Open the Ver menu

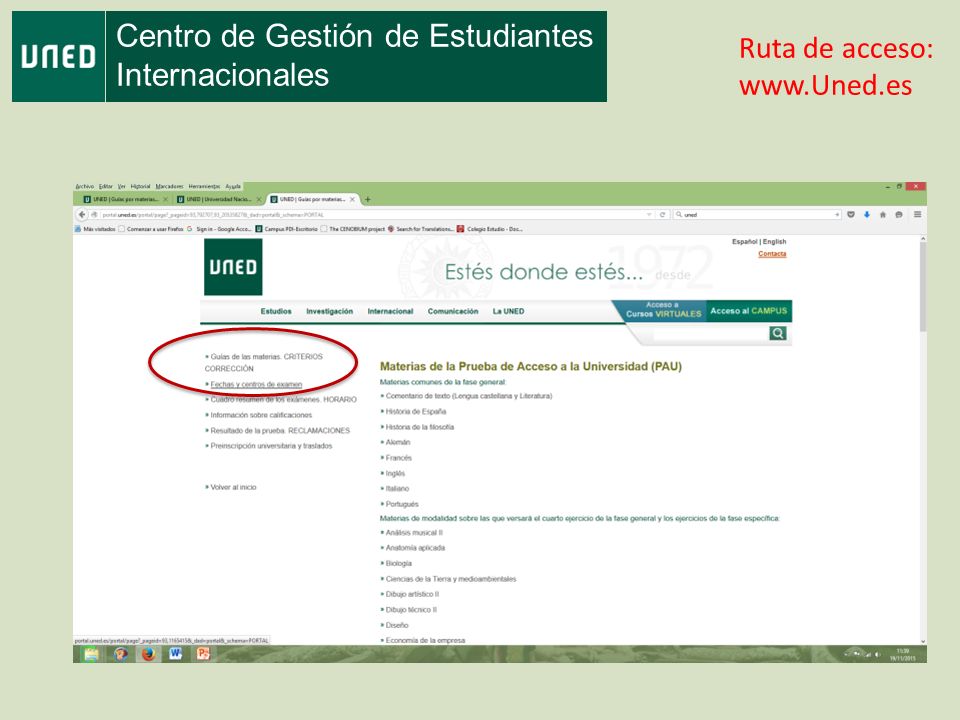coord(121,186)
